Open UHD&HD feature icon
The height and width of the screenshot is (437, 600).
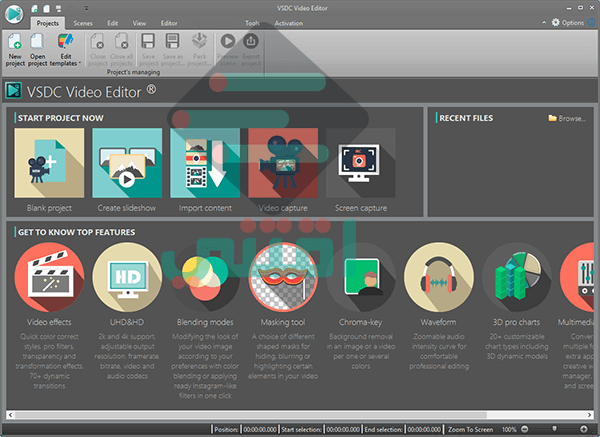127,277
